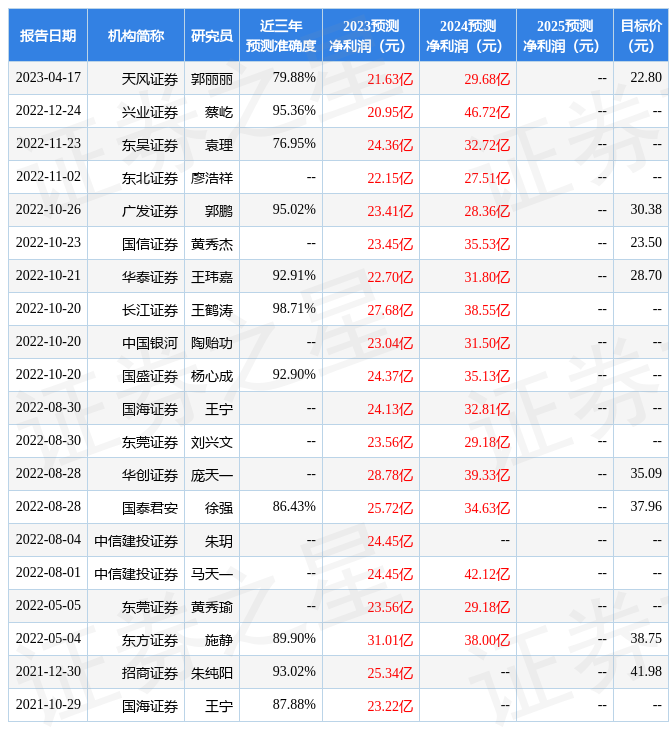Click 2024 profit forecast 29.68亿
The image size is (669, 730).
coord(487,79)
